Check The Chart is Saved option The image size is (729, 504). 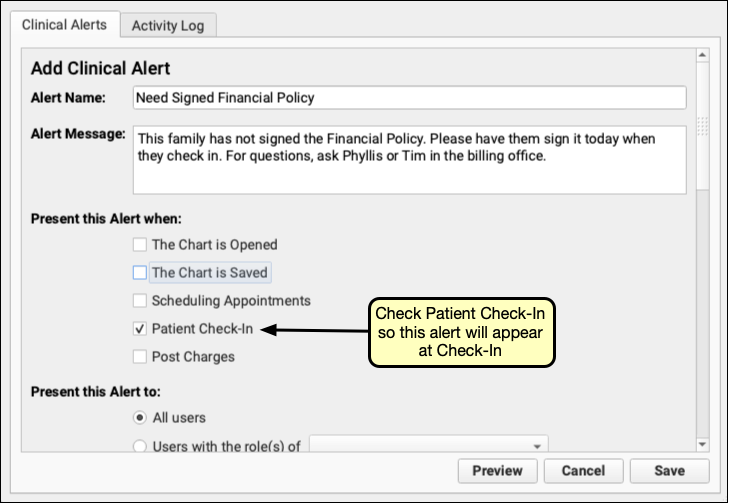pyautogui.click(x=140, y=272)
